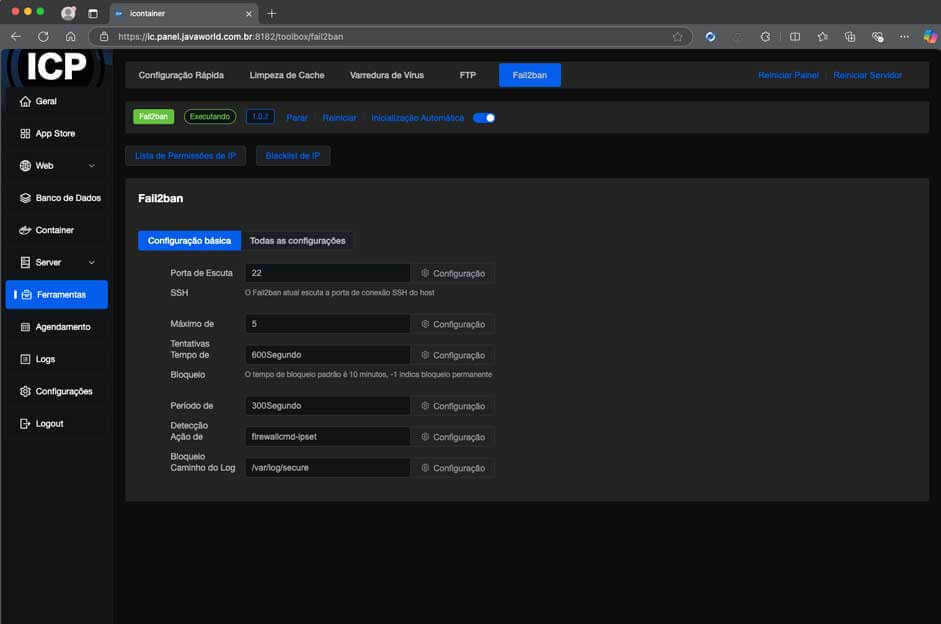Bookmark this page with the star icon
This screenshot has width=941, height=624.
[677, 36]
